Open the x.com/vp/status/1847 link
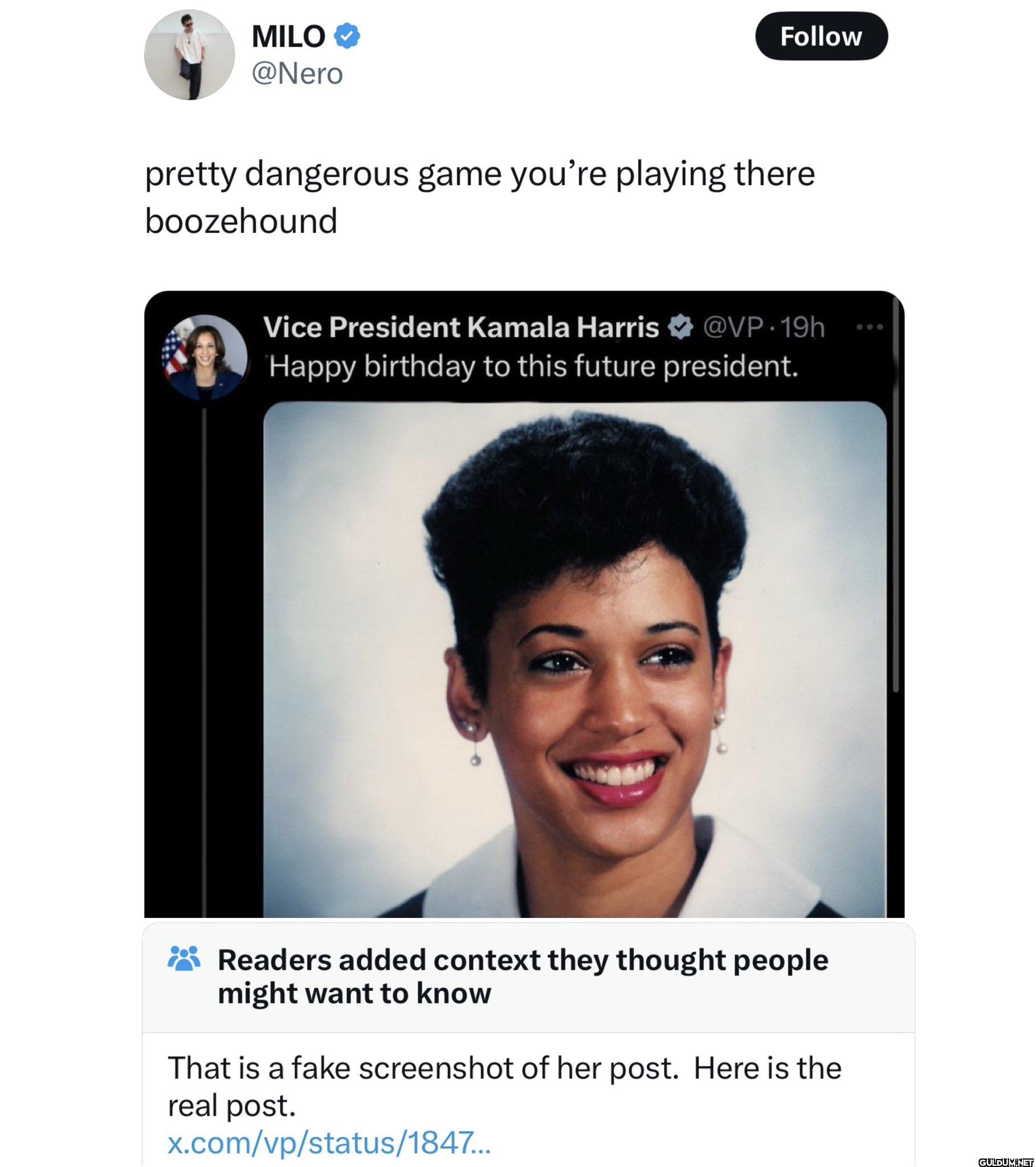 pyautogui.click(x=329, y=1142)
